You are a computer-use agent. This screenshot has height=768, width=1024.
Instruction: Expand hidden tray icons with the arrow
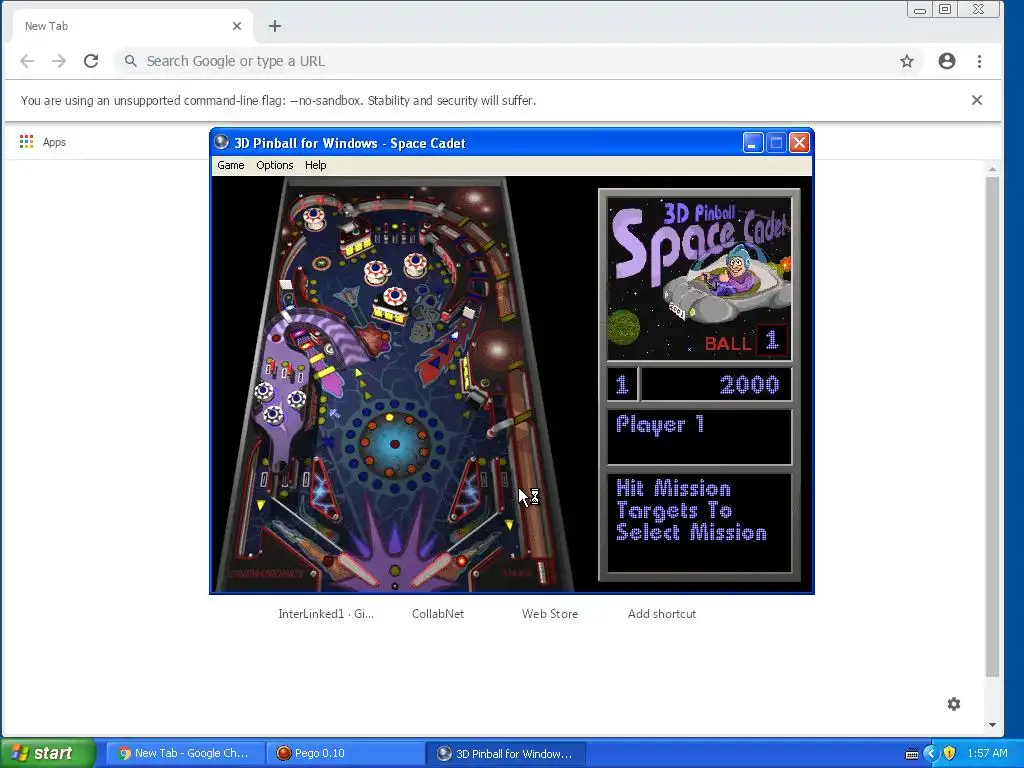click(931, 754)
